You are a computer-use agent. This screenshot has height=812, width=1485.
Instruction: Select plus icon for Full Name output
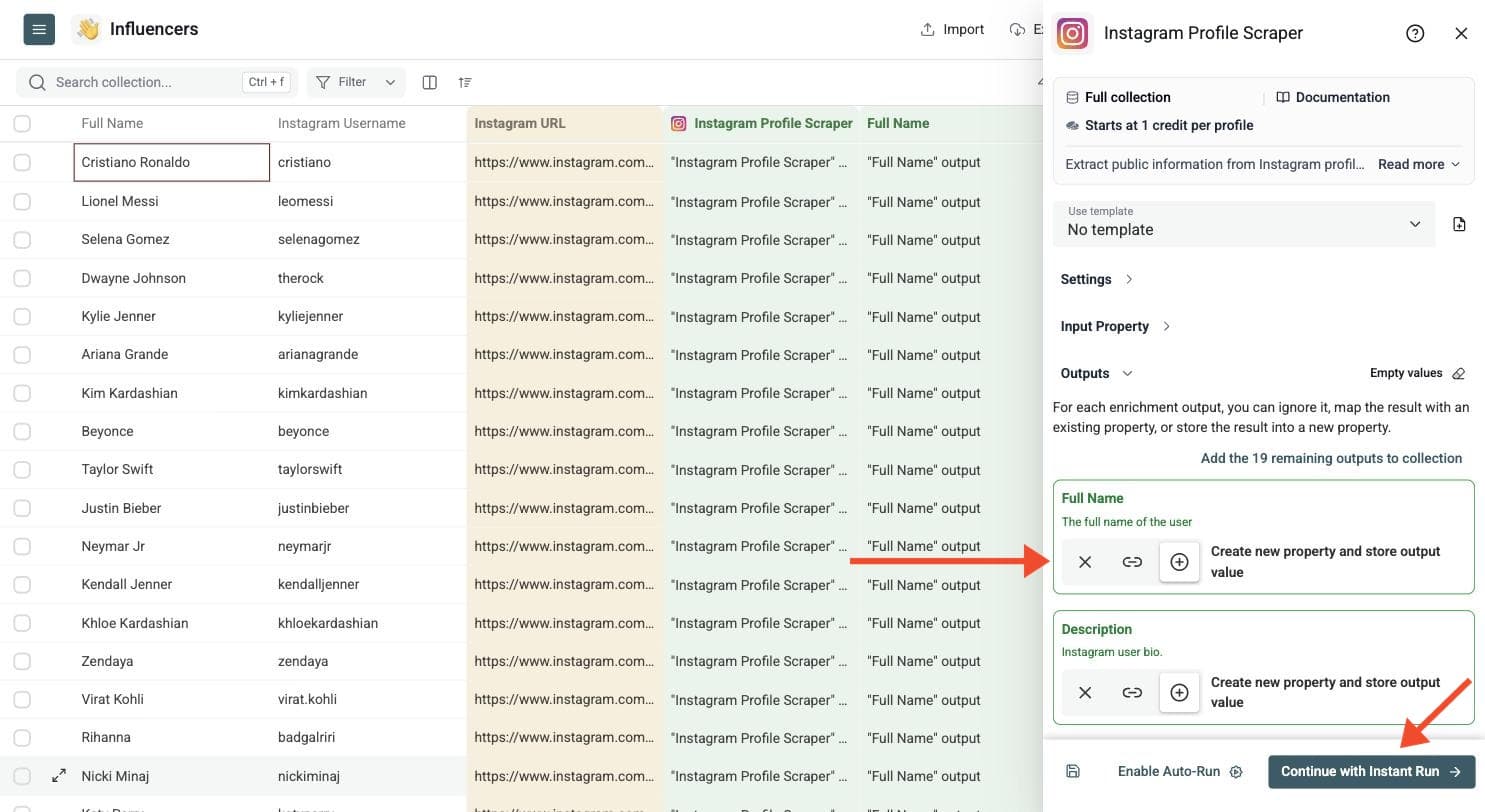[x=1179, y=562]
